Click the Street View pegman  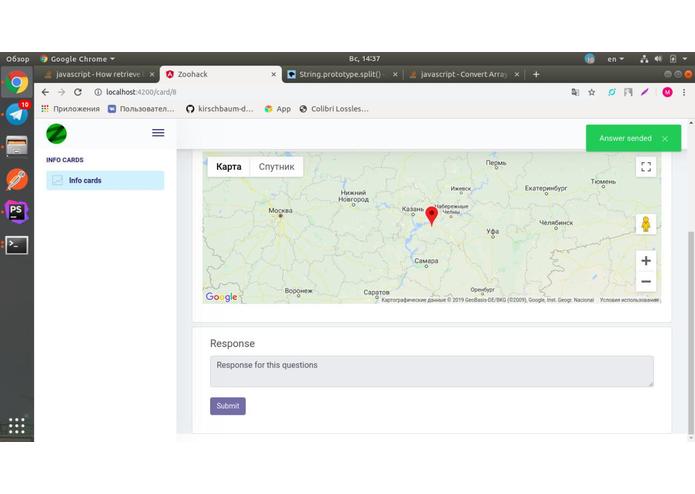click(646, 224)
